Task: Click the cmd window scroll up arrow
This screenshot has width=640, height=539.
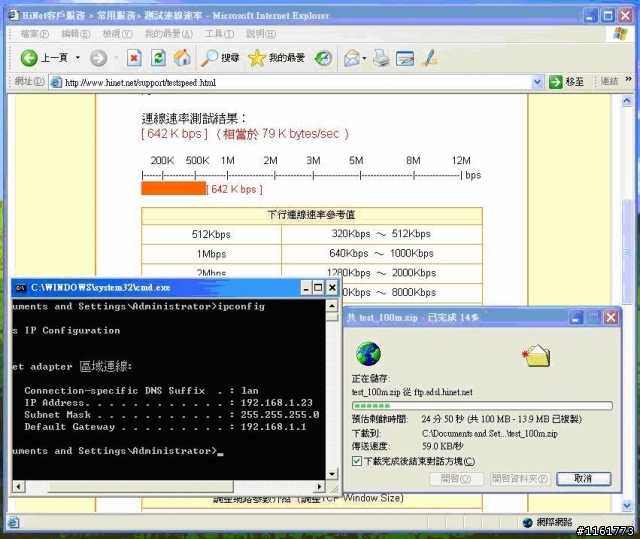Action: 332,306
